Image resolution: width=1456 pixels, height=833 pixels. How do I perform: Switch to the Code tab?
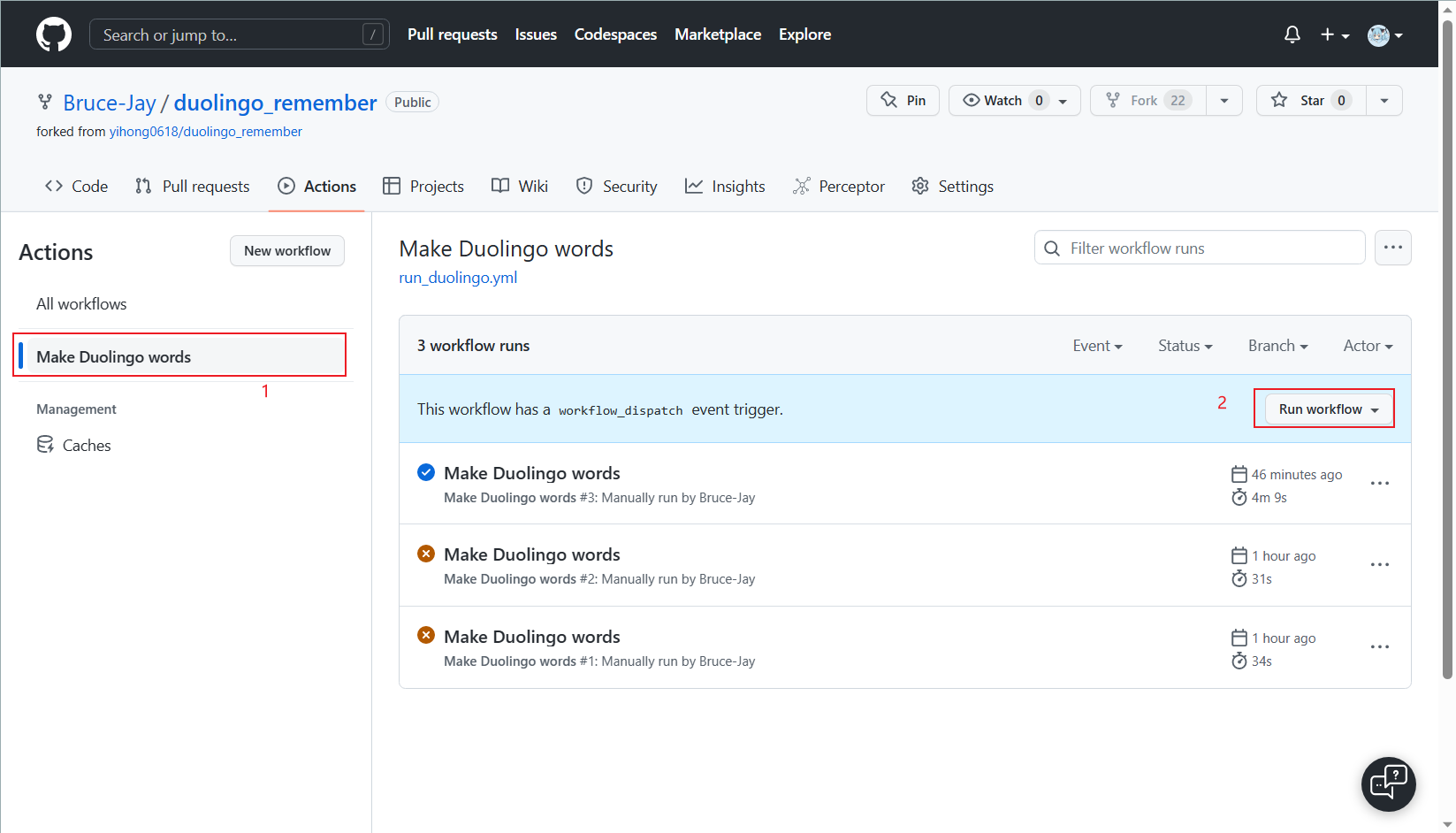76,187
